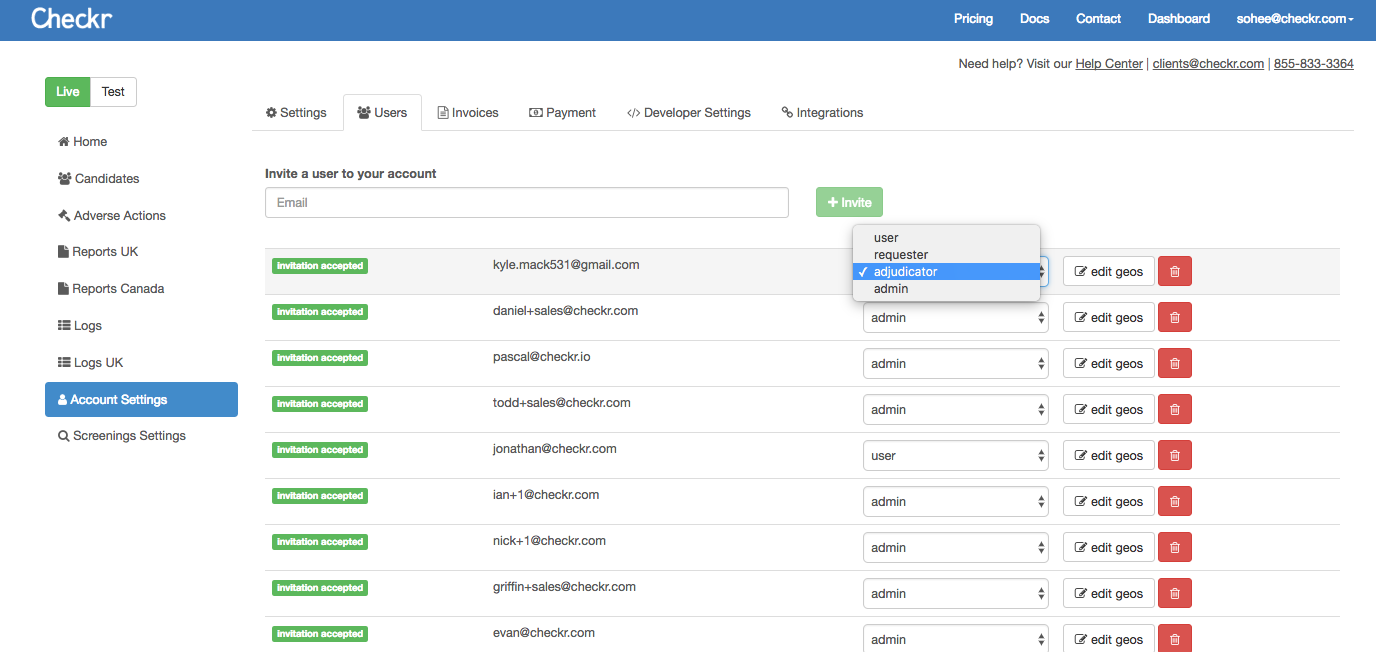Remove griffin+sales@checkr.com with trash icon
The image size is (1376, 652).
[1175, 594]
